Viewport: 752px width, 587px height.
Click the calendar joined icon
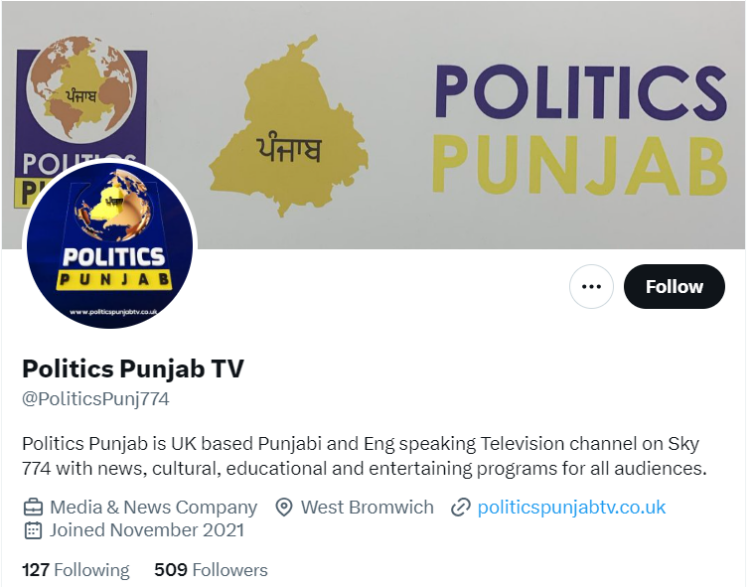(33, 530)
